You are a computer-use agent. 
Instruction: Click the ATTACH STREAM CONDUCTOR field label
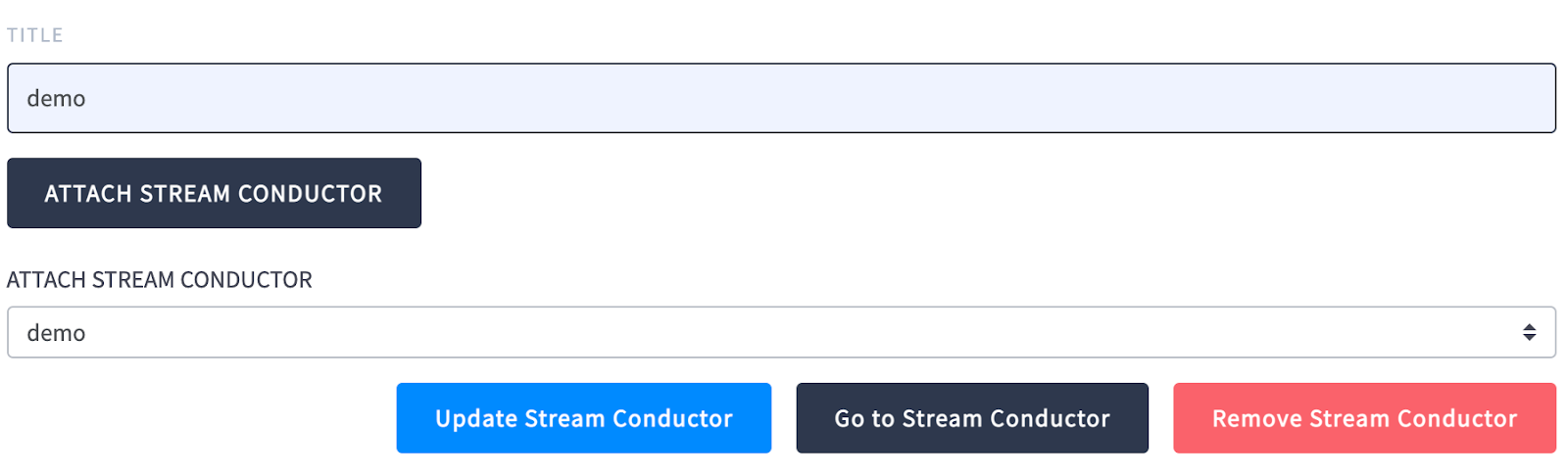[160, 280]
